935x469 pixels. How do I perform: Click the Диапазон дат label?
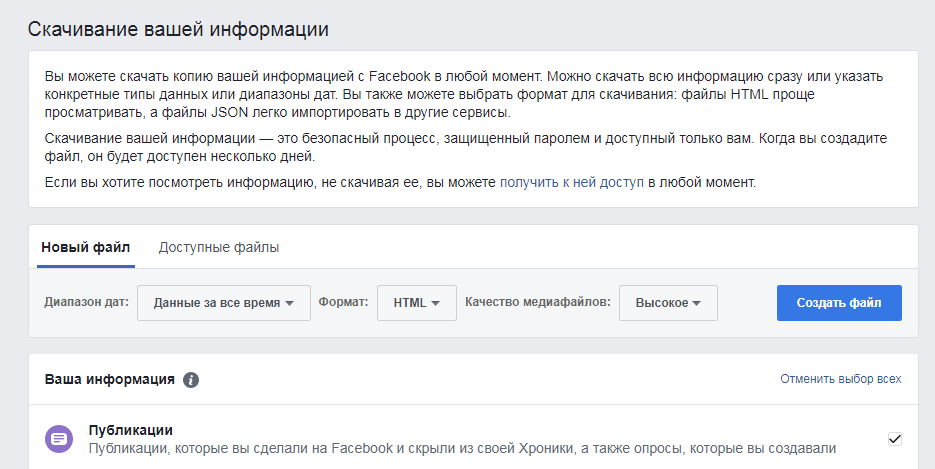click(x=86, y=302)
